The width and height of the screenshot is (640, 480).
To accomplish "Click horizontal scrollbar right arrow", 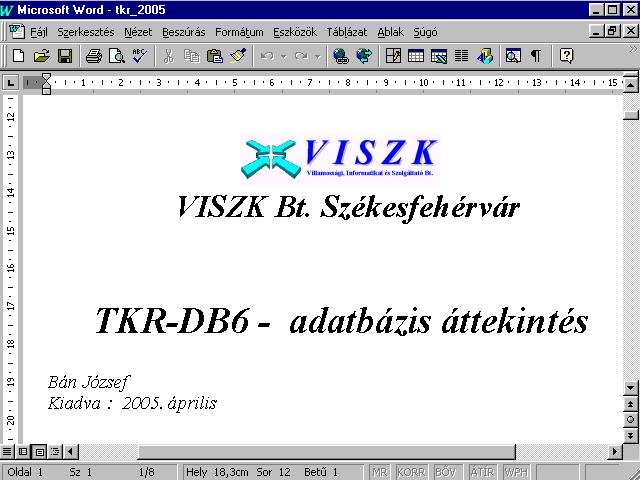I will tap(615, 451).
